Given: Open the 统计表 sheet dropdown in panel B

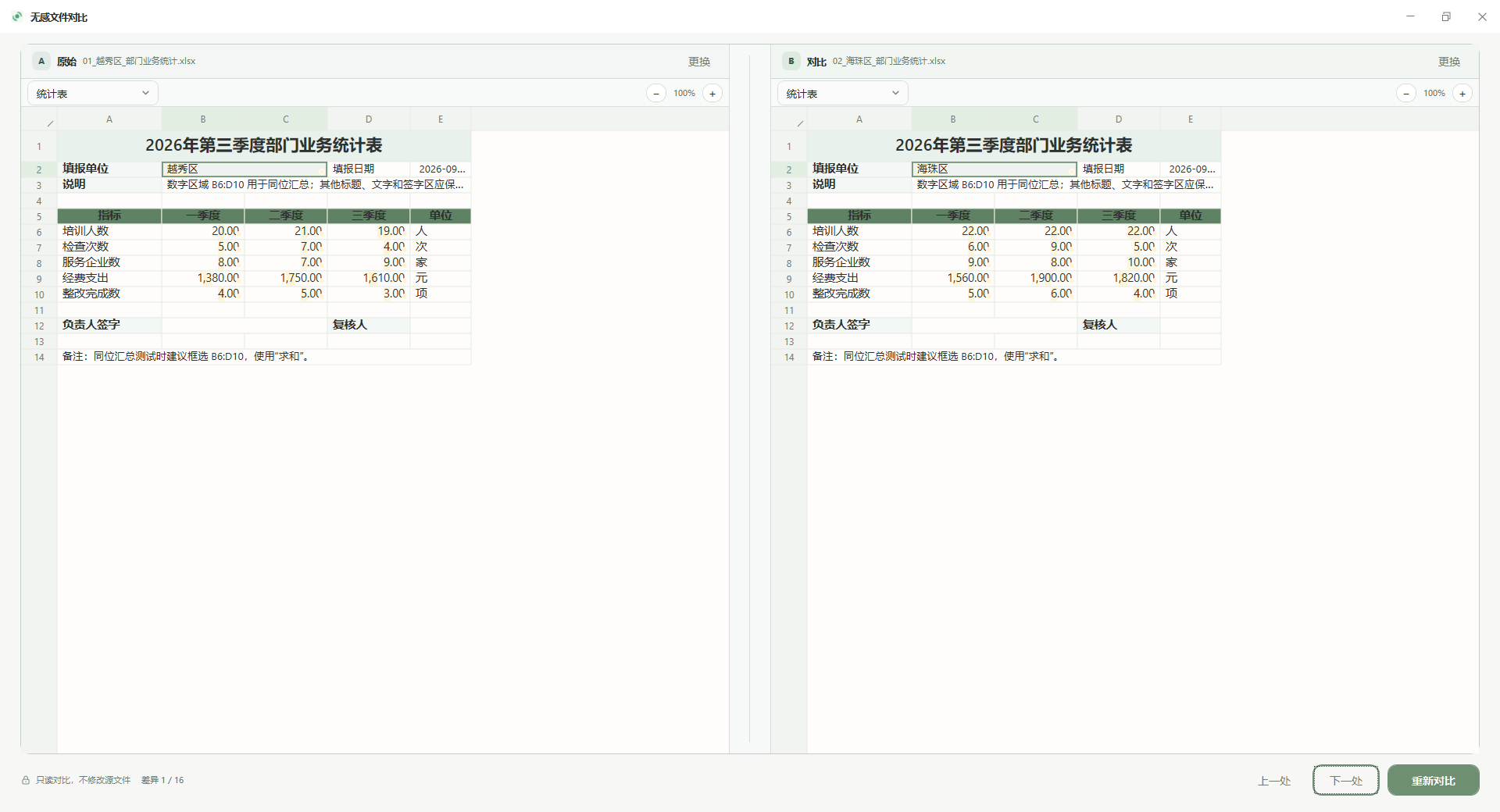Looking at the screenshot, I should click(x=843, y=94).
